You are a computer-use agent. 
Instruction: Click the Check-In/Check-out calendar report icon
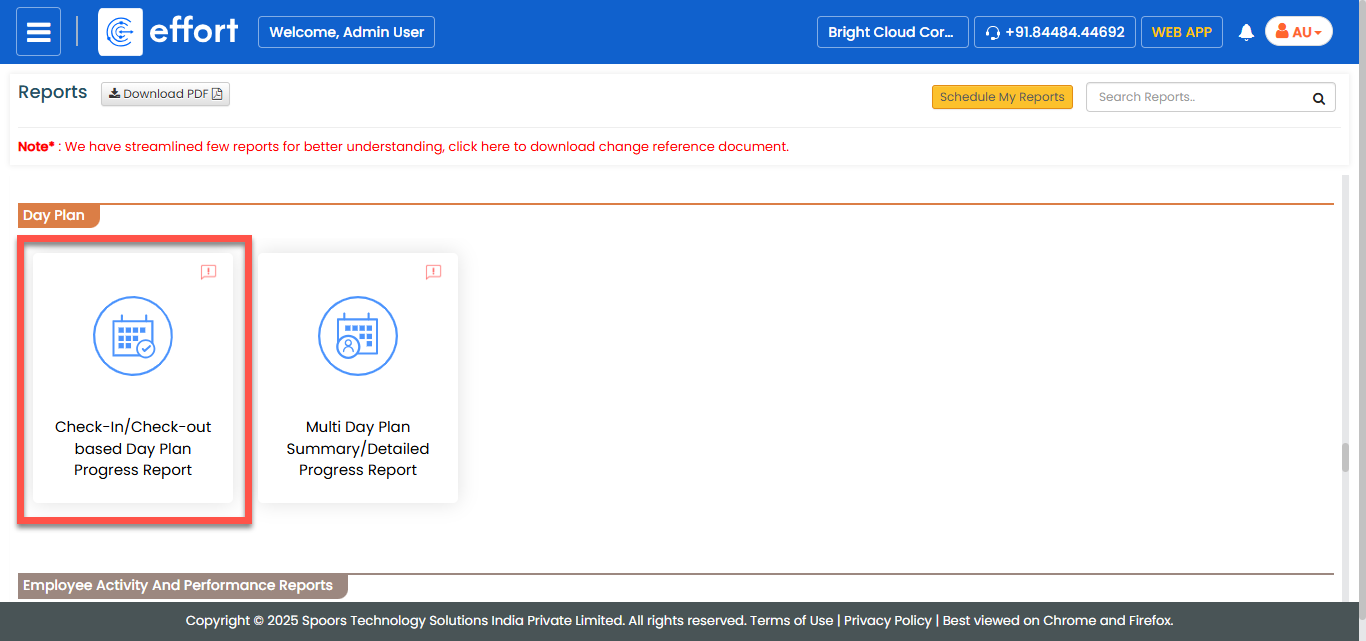[133, 336]
